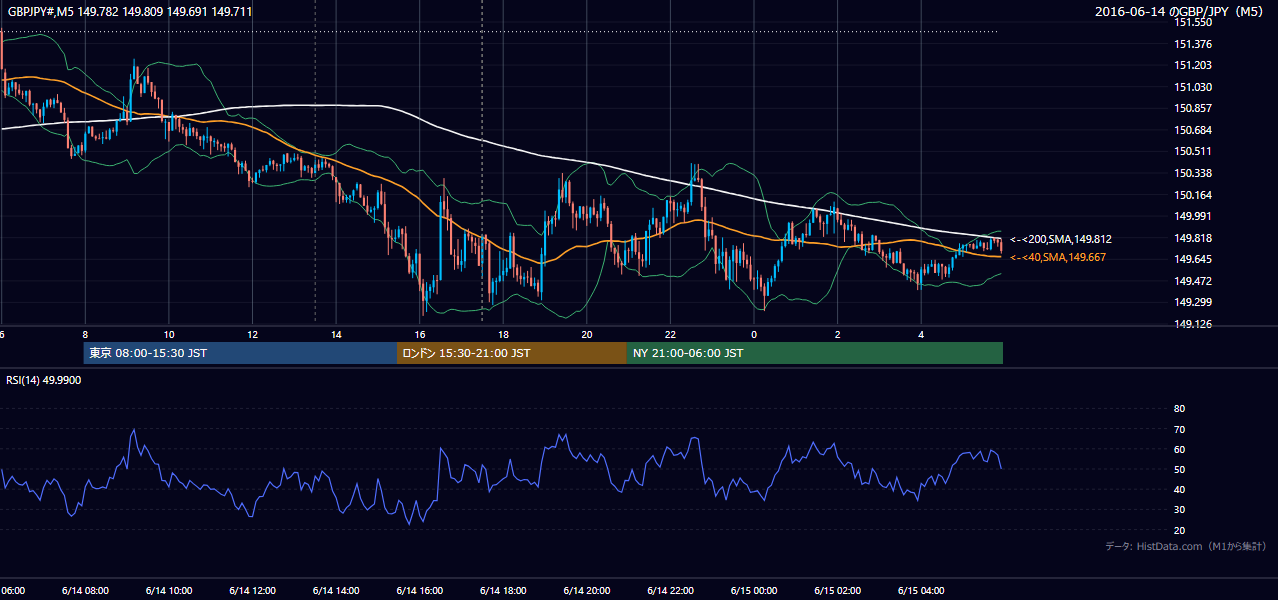
Task: Click the hour 16 tick under price chart
Action: (x=420, y=335)
